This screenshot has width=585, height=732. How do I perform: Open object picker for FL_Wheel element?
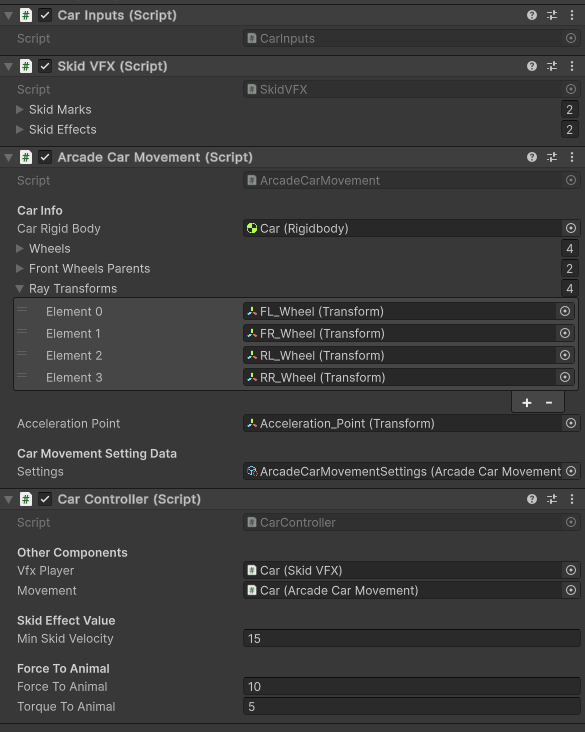tap(564, 311)
